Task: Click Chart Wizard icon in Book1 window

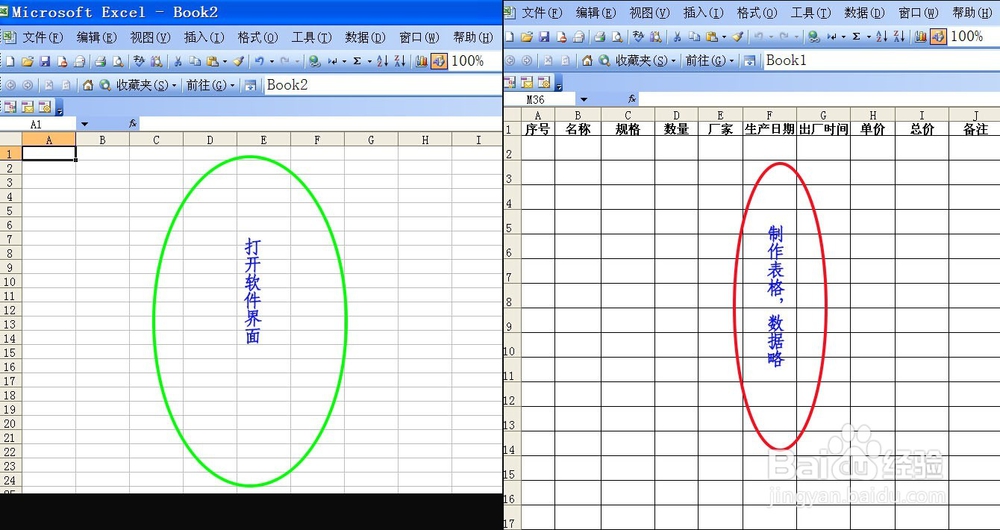Action: coord(920,37)
